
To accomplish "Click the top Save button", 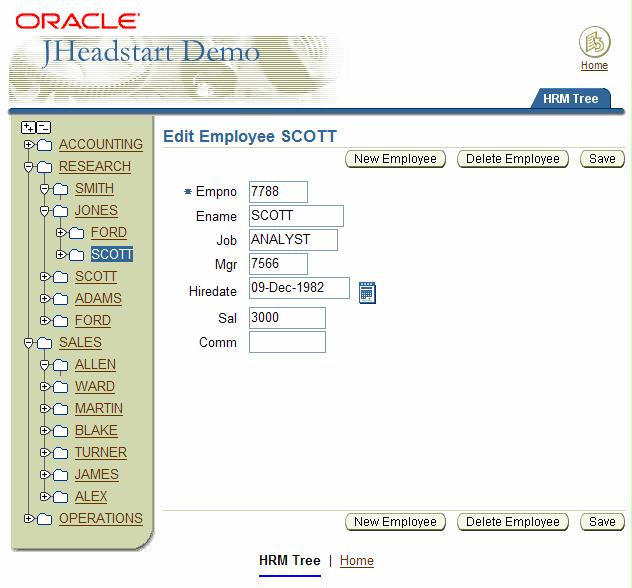I will pyautogui.click(x=602, y=159).
